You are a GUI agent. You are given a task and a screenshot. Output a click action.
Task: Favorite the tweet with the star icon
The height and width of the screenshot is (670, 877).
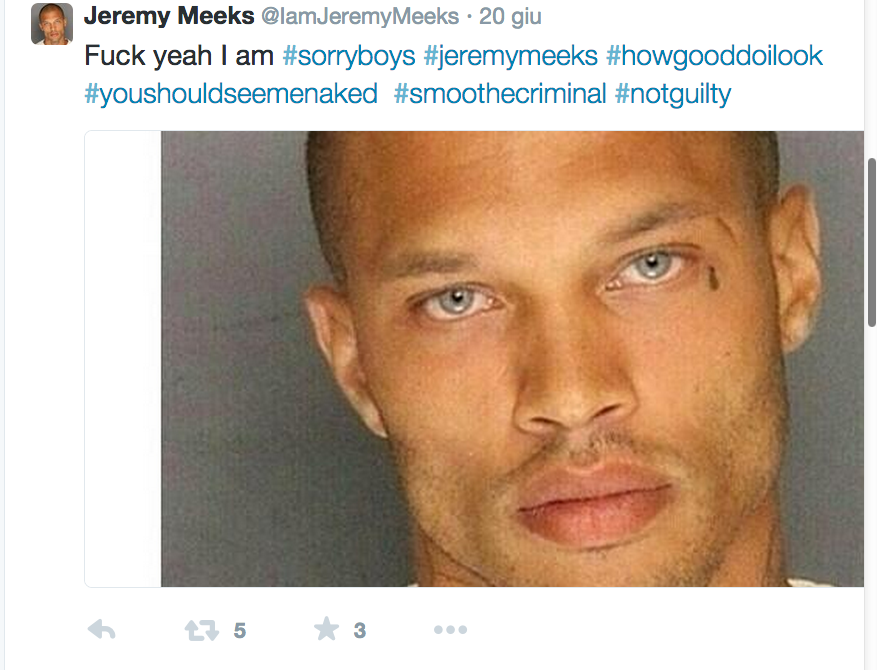(326, 629)
